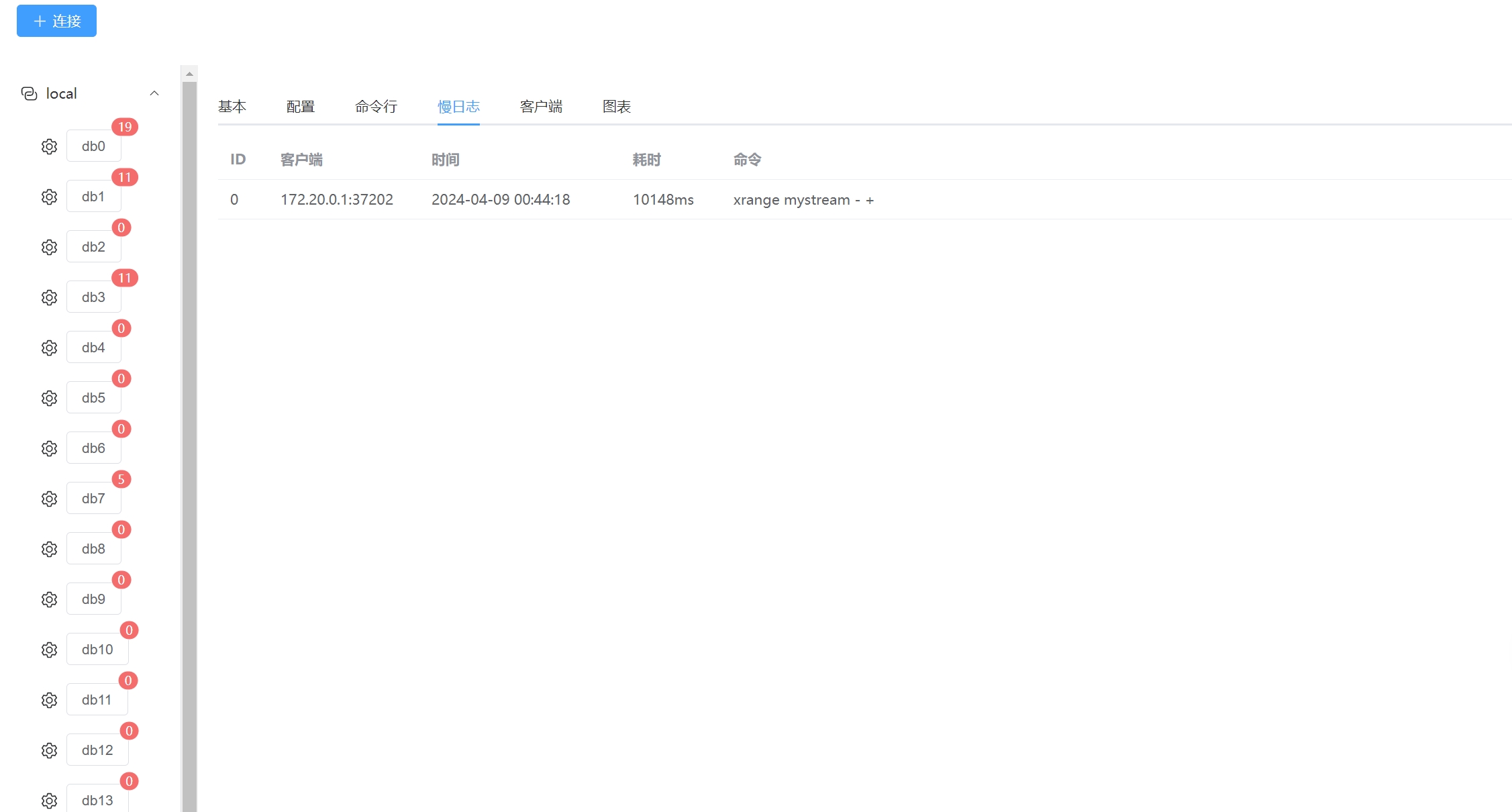Switch to the 基本 tab
This screenshot has height=812, width=1512.
(x=232, y=107)
